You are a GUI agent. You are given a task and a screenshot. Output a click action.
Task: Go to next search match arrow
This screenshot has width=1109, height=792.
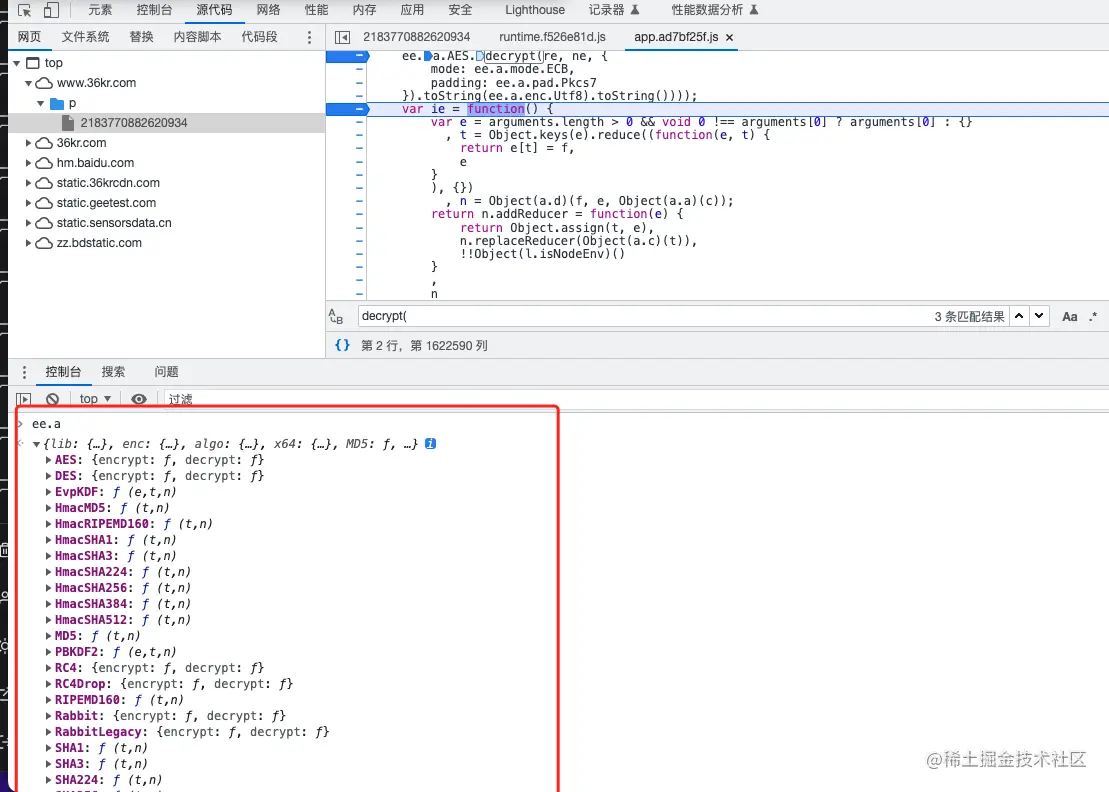click(x=1039, y=316)
